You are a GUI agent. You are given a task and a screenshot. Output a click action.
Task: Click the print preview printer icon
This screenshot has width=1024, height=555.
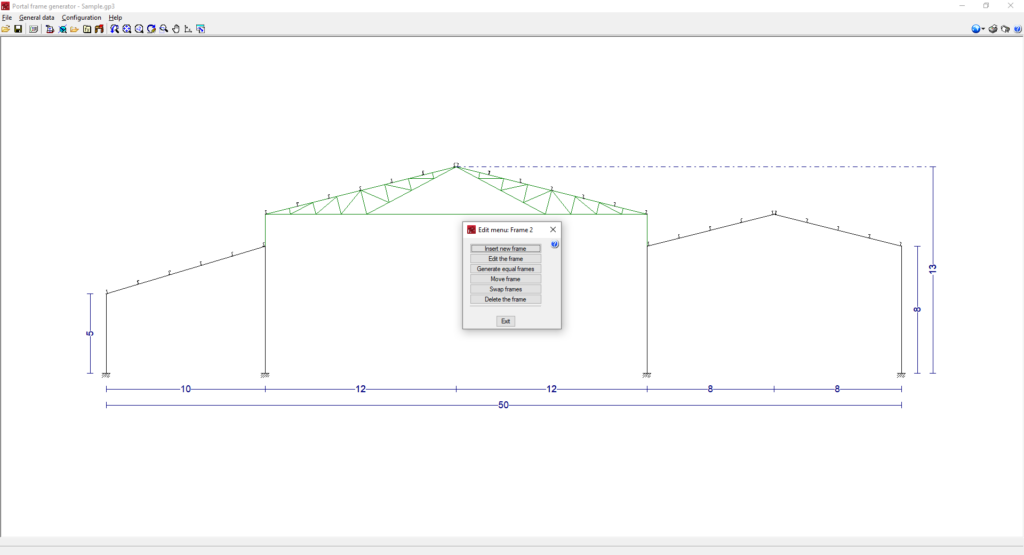[x=1006, y=29]
